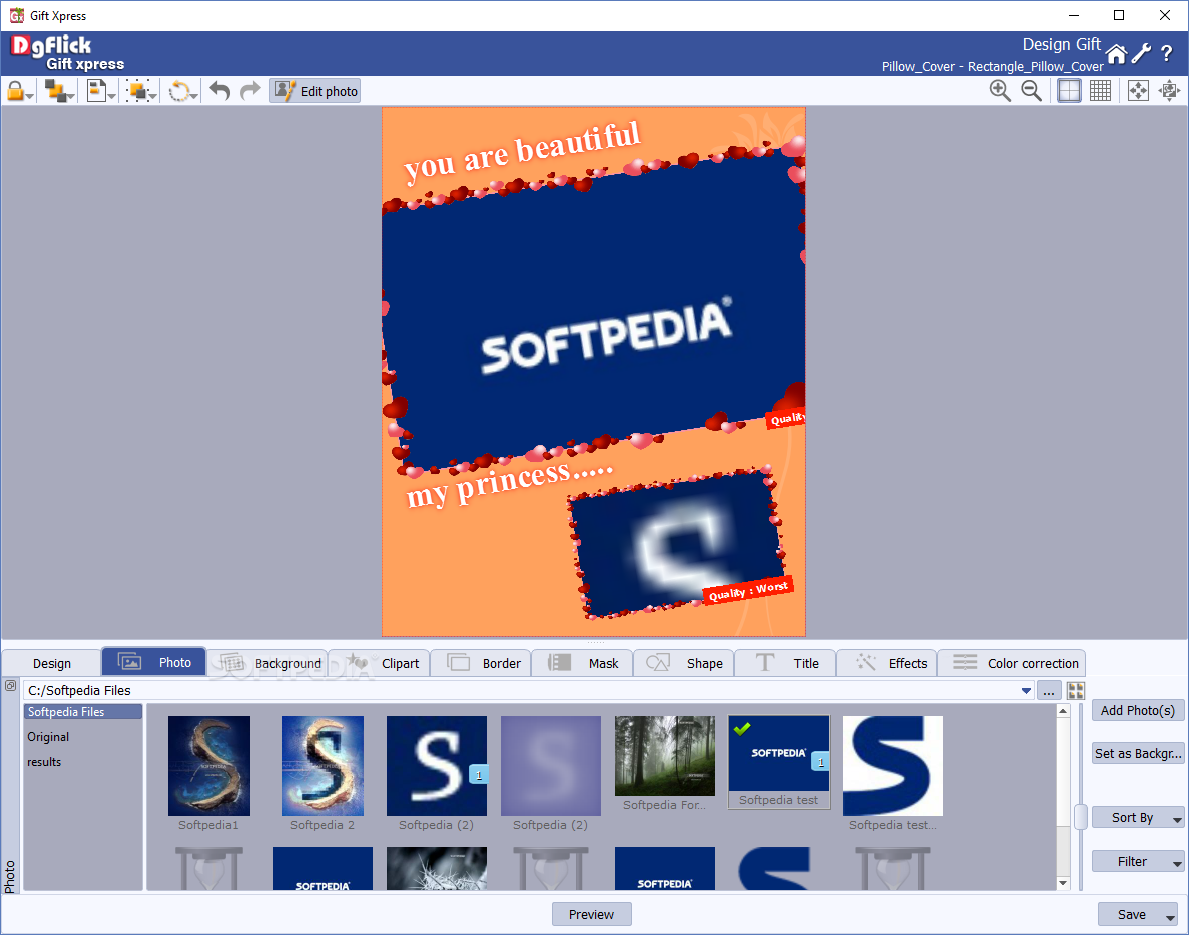Switch to the Design tab

[x=52, y=663]
